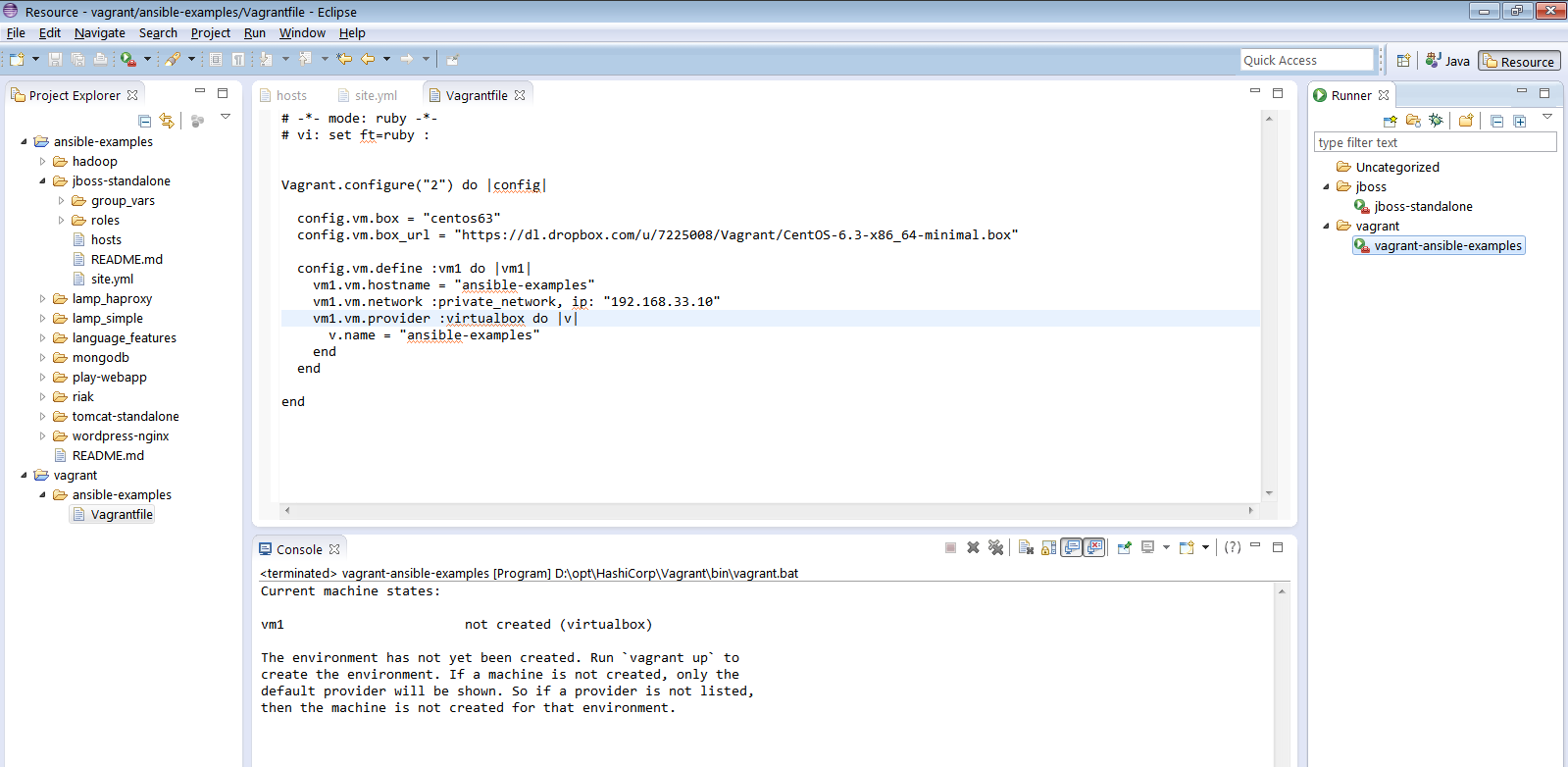This screenshot has width=1568, height=767.
Task: Navigate back with the yellow left arrow
Action: 368,60
